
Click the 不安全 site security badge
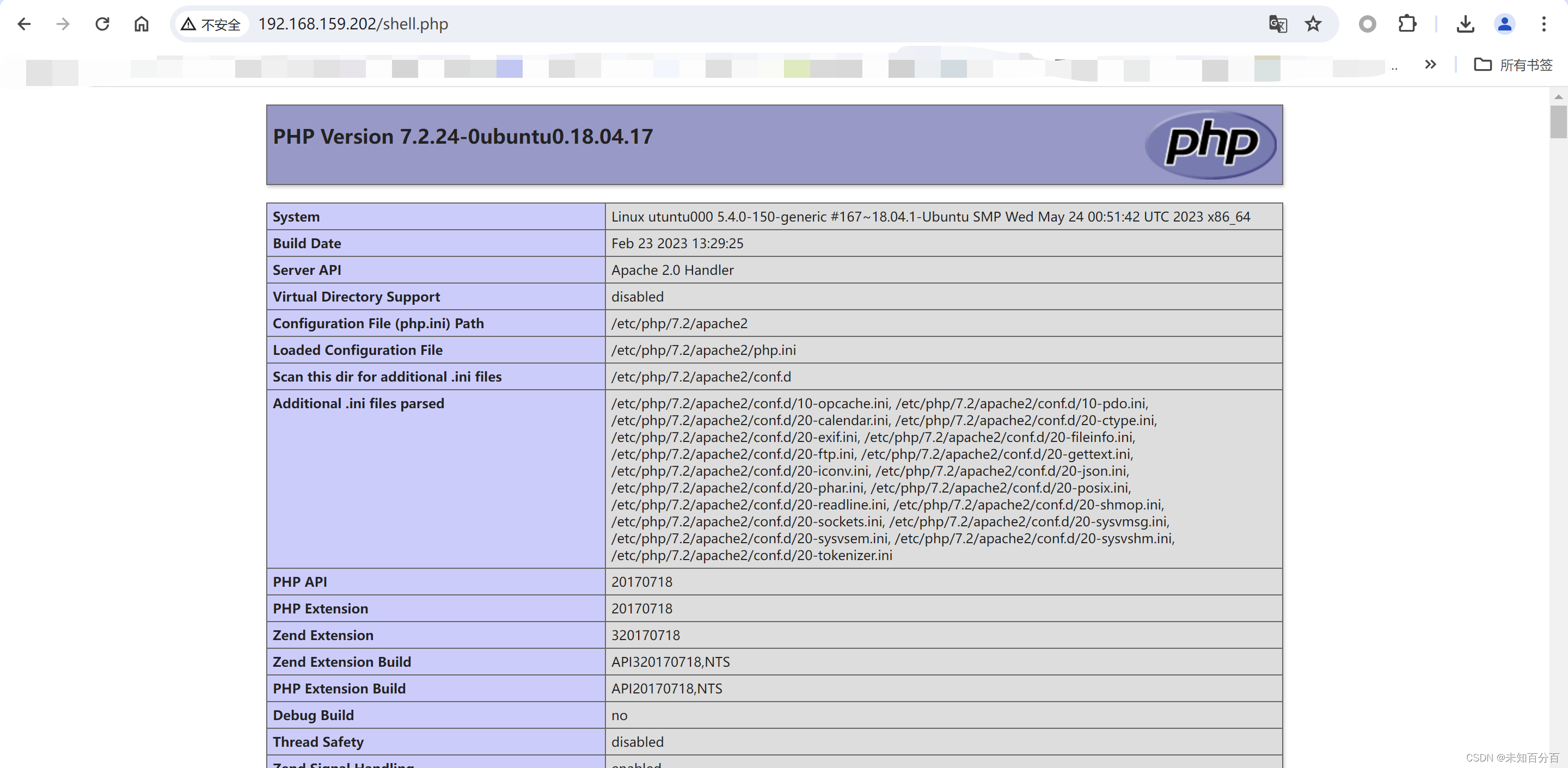pyautogui.click(x=211, y=24)
